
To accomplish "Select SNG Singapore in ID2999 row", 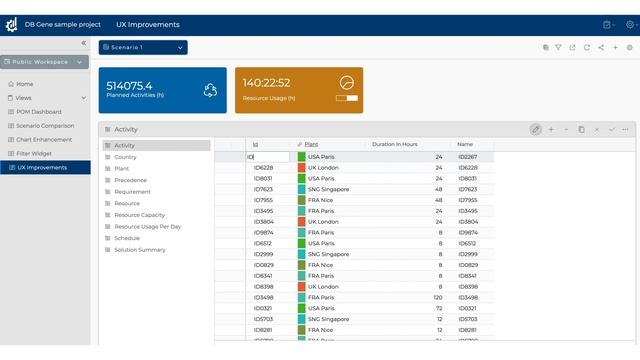I will click(x=329, y=254).
